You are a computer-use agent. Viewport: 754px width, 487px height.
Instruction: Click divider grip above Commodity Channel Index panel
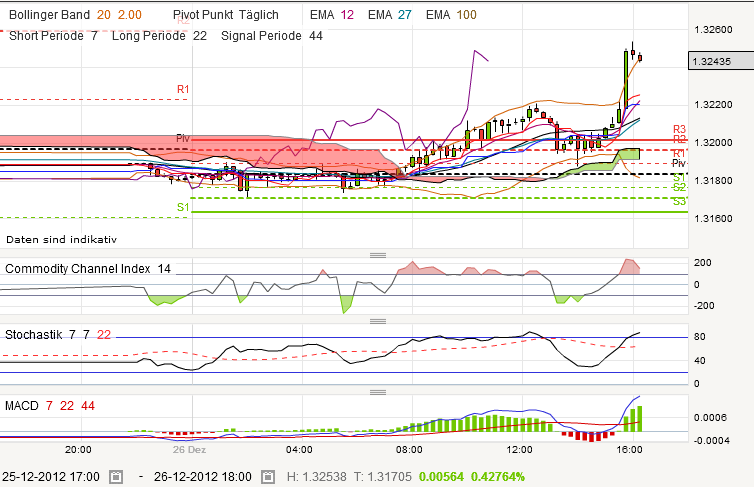378,255
